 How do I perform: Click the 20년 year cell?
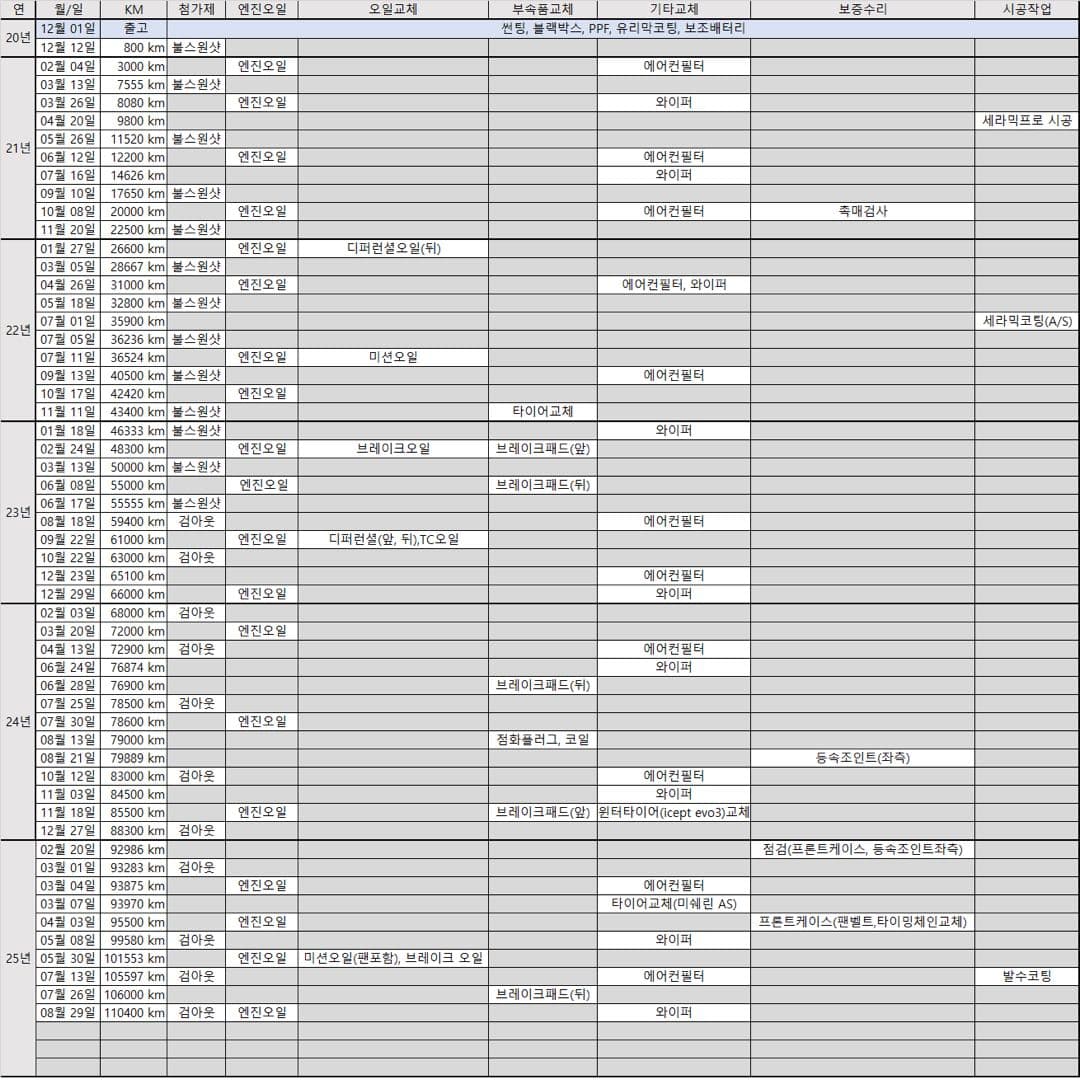(x=18, y=38)
